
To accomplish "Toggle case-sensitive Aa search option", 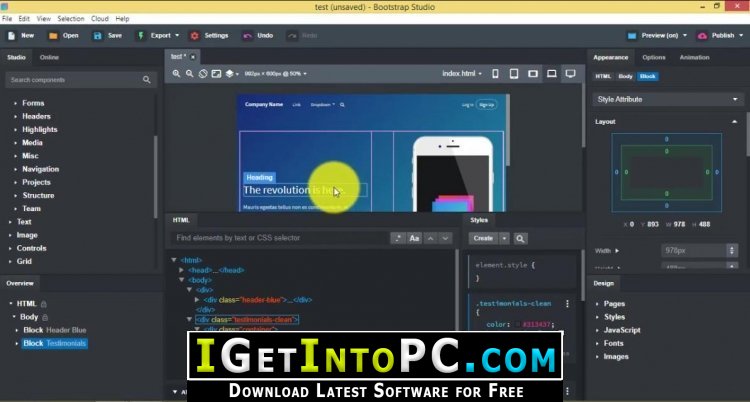I will 414,238.
